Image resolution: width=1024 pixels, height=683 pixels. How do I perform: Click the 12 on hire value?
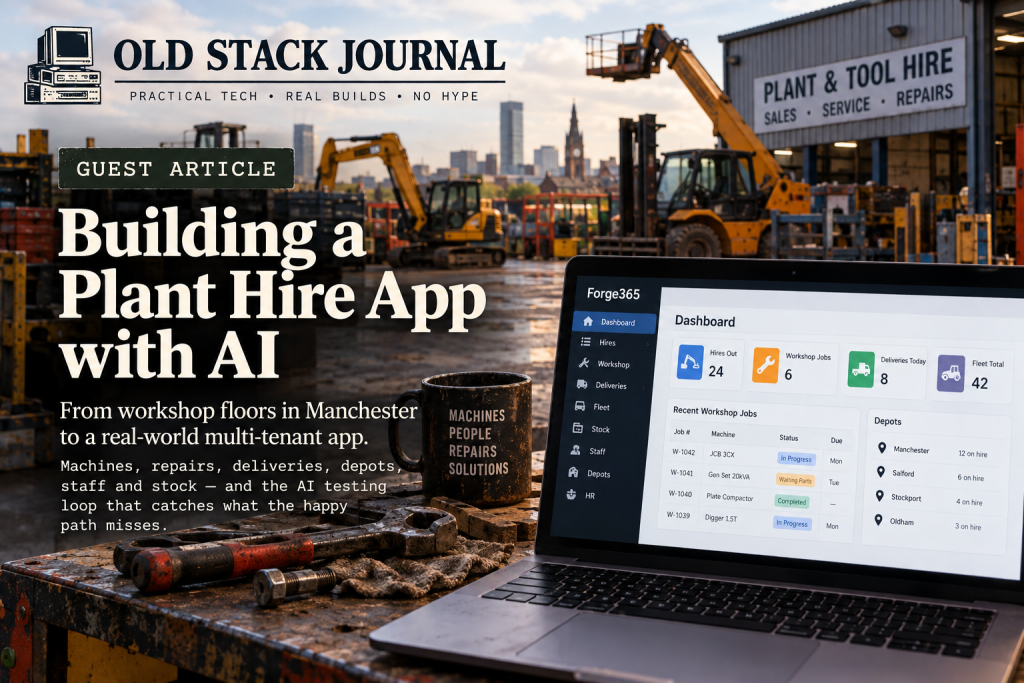coord(972,454)
